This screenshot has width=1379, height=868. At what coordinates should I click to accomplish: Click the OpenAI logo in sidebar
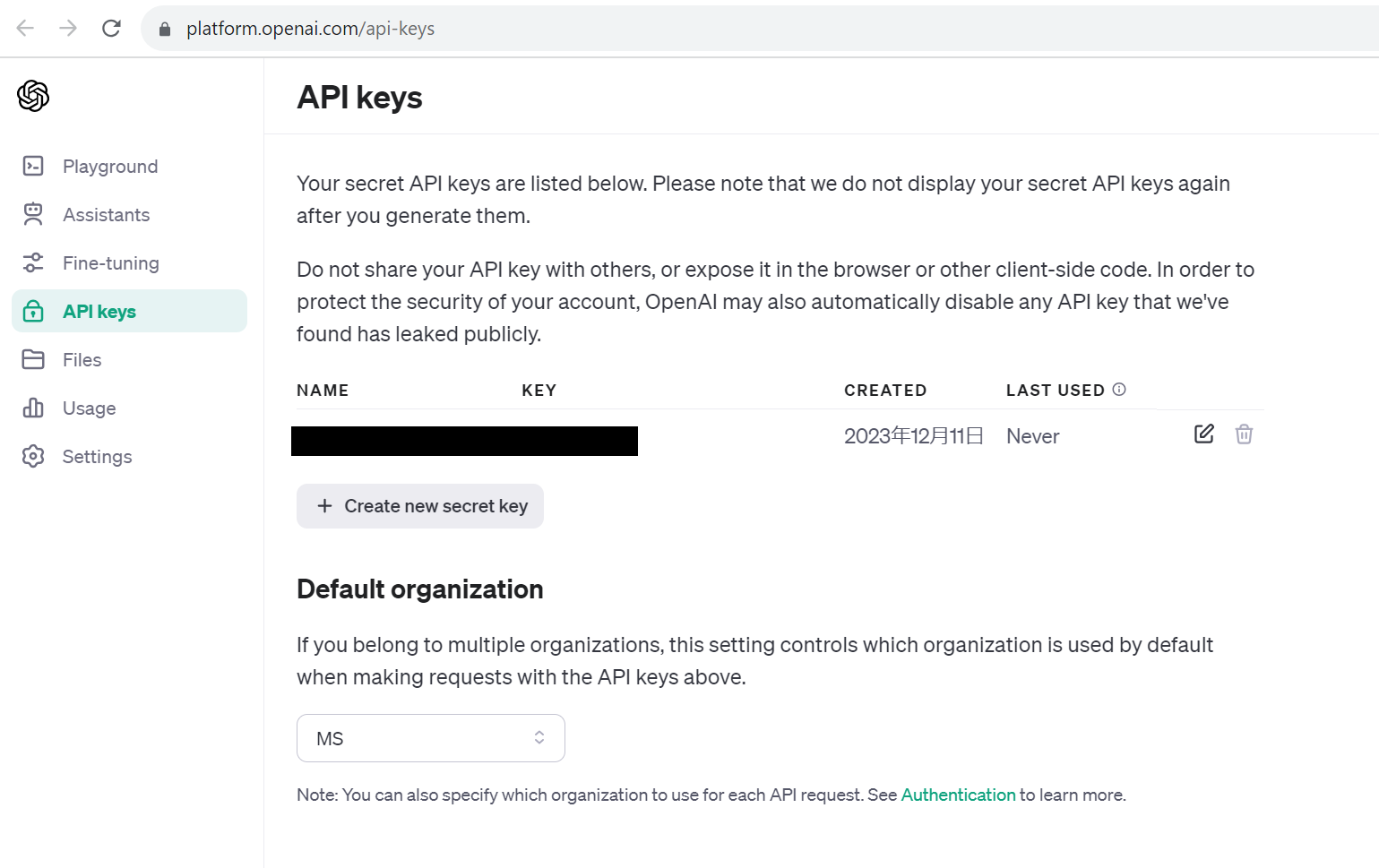point(33,96)
